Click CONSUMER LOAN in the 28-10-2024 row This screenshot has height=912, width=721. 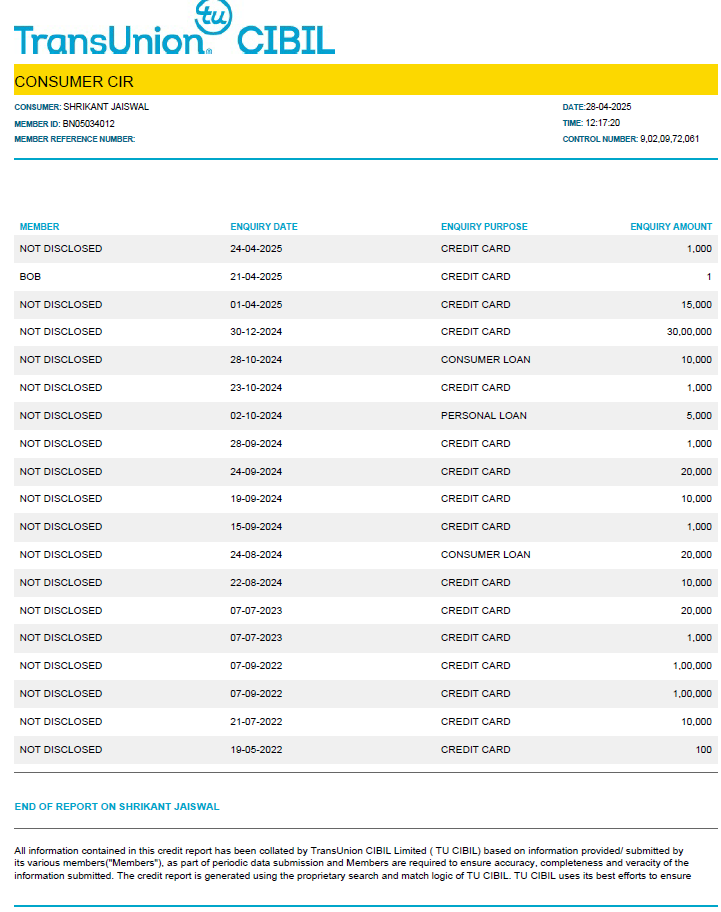[486, 359]
